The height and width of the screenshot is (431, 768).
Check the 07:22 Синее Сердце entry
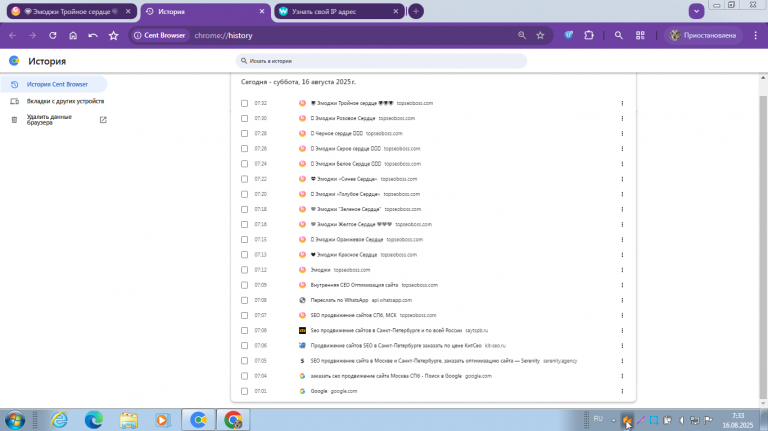tap(244, 179)
